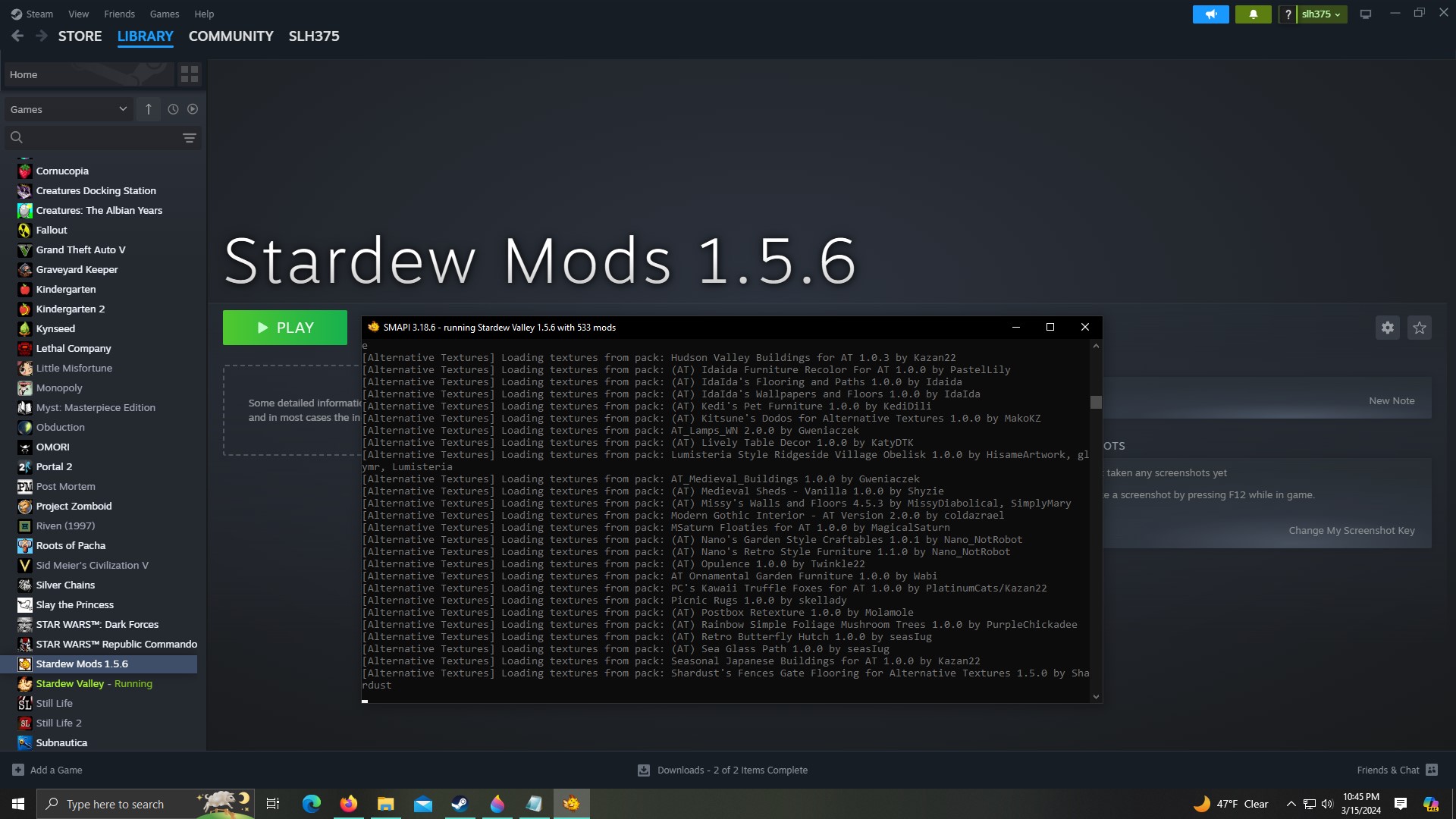1456x819 pixels.
Task: Go back with the Steam back arrow
Action: pyautogui.click(x=17, y=36)
